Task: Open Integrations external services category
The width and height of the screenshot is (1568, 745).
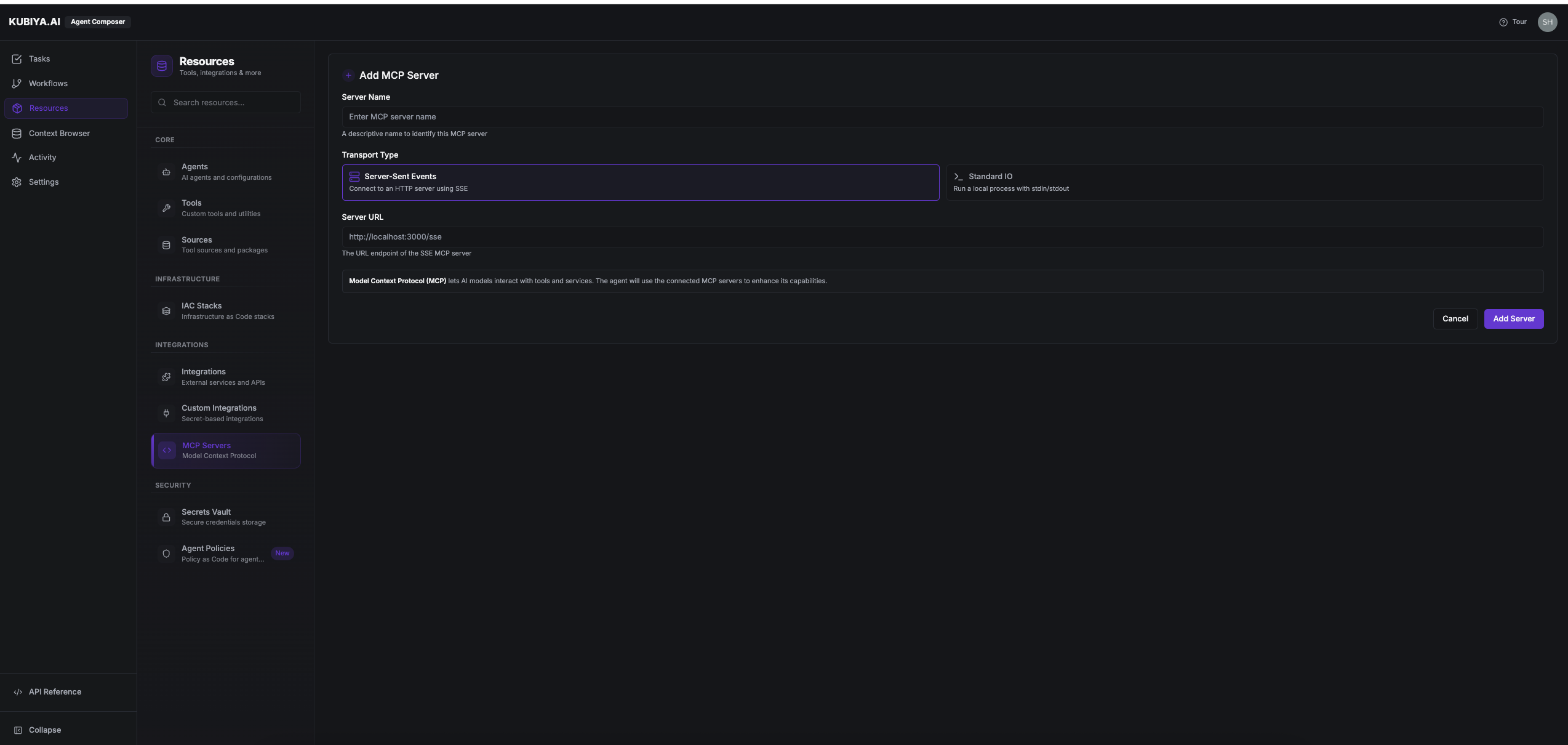Action: point(226,377)
